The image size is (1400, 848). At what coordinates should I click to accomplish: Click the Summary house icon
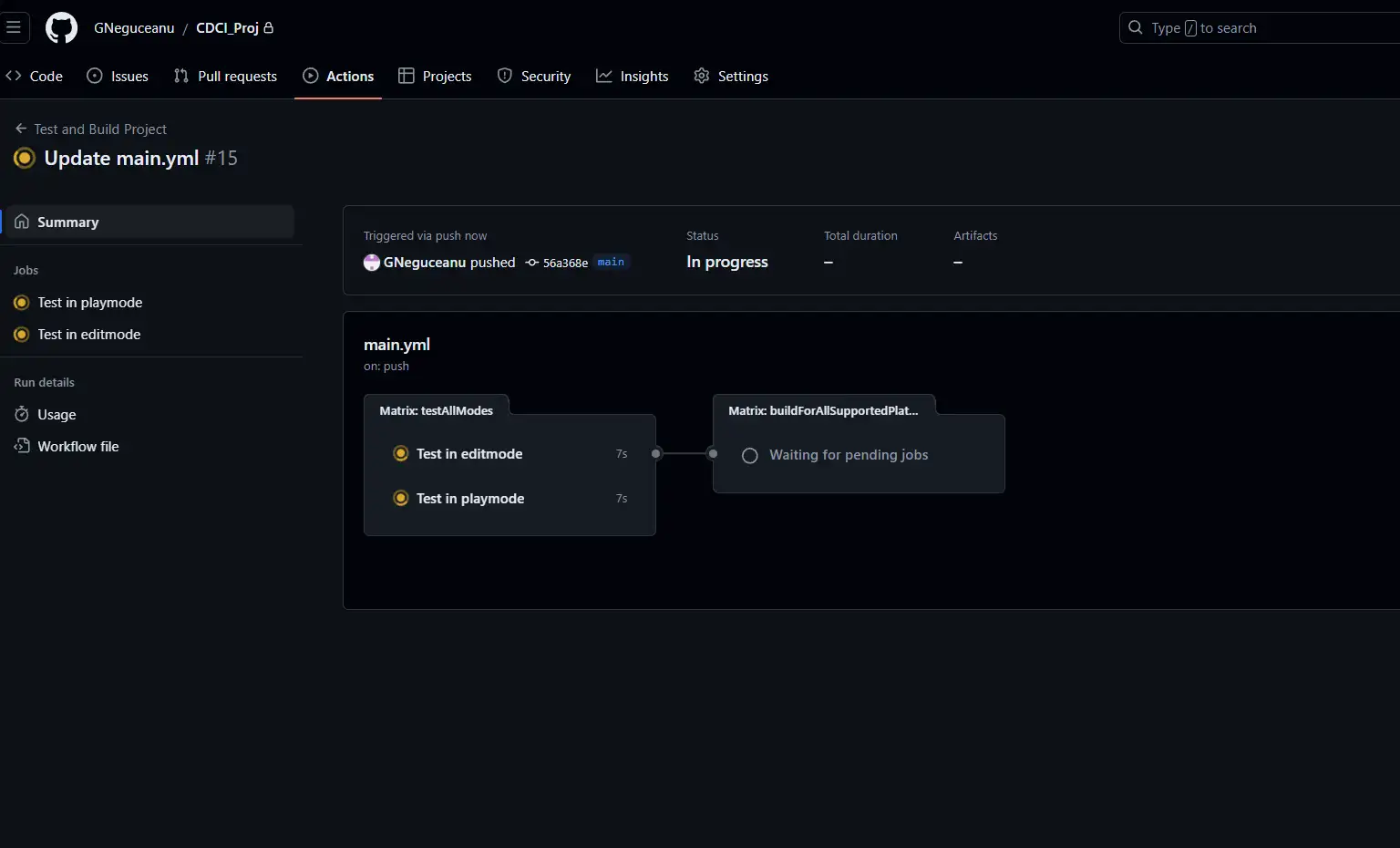point(21,222)
